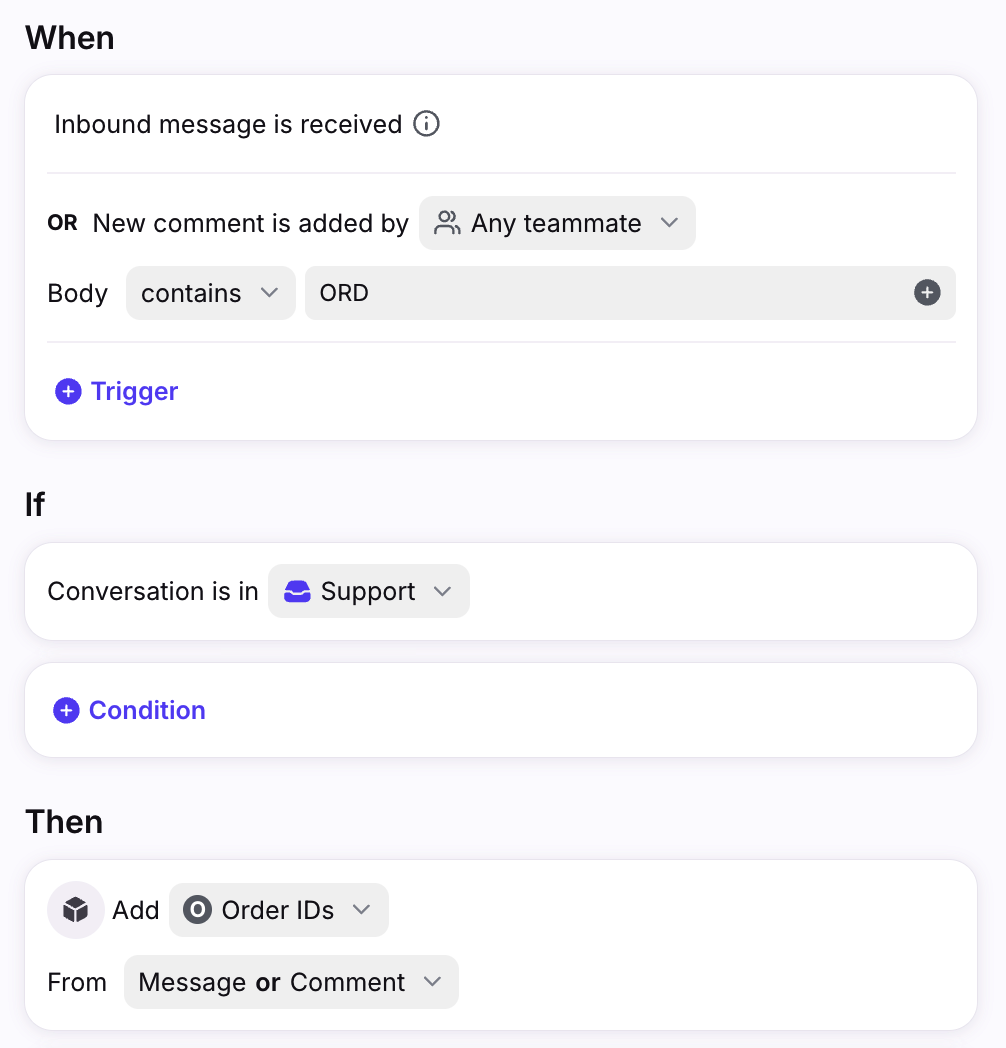This screenshot has width=1006, height=1048.
Task: Click the cube icon next to Add
Action: pyautogui.click(x=76, y=910)
